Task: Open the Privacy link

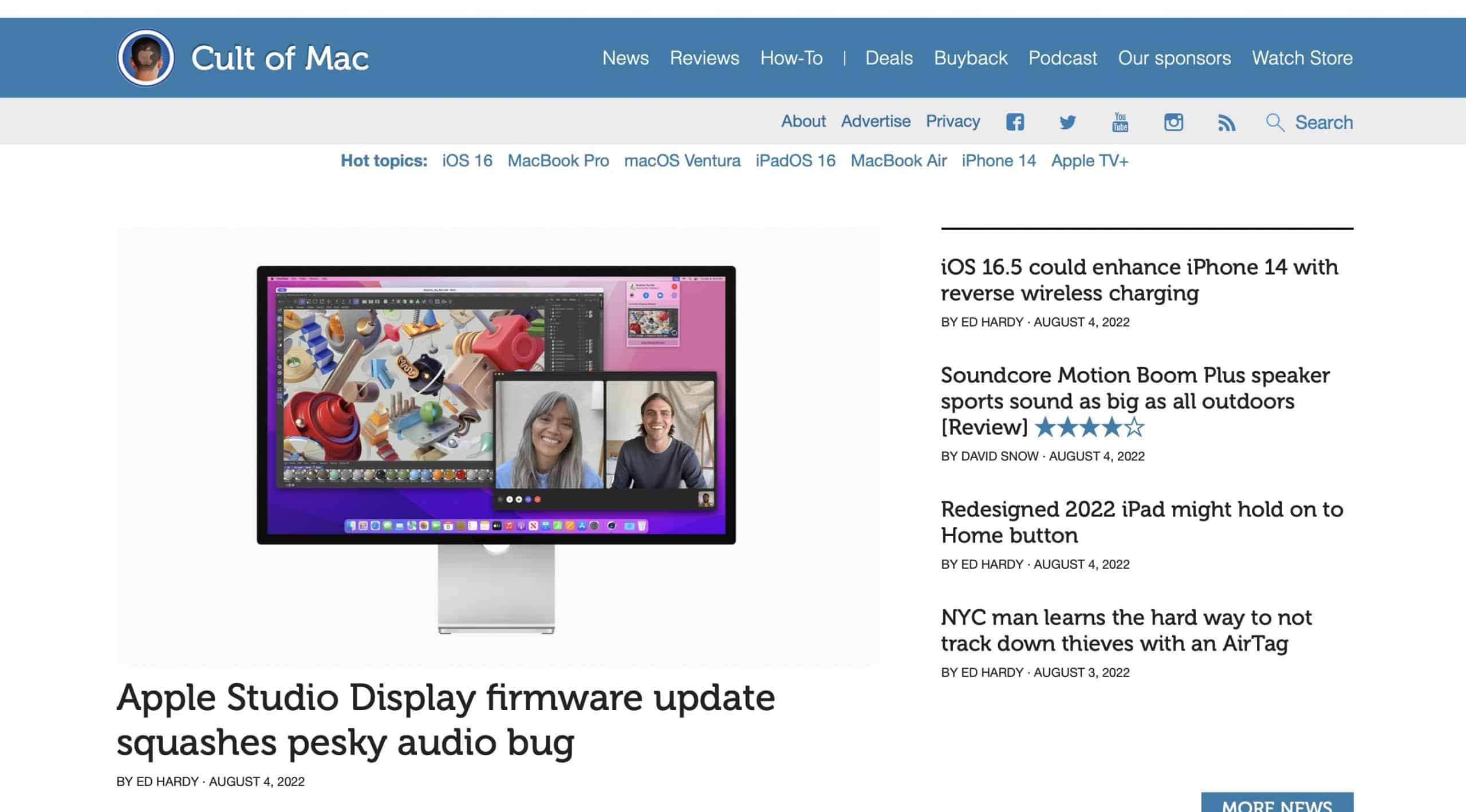Action: [x=953, y=121]
